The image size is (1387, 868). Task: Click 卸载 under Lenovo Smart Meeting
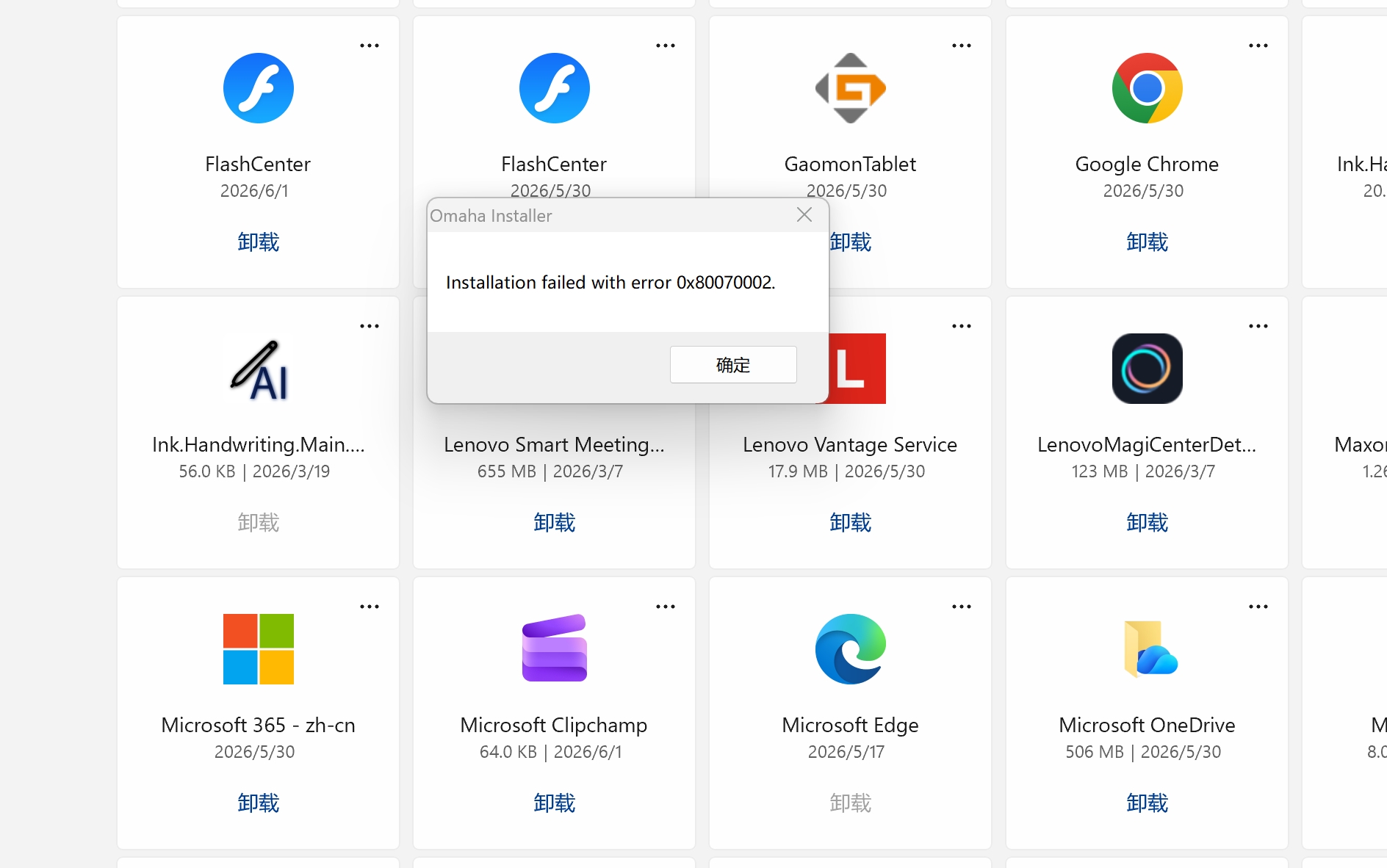555,523
